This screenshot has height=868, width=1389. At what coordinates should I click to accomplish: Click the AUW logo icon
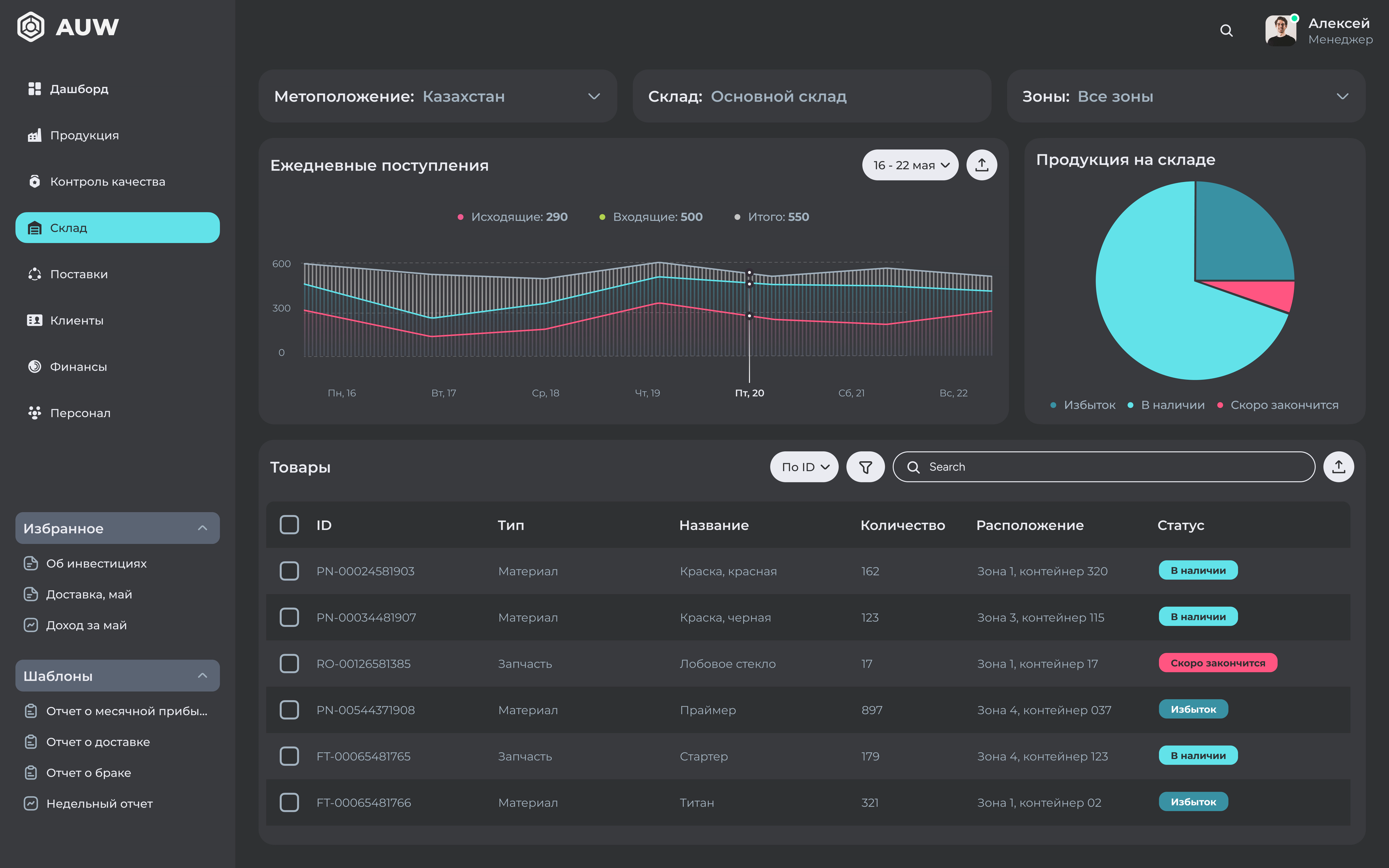point(31,27)
